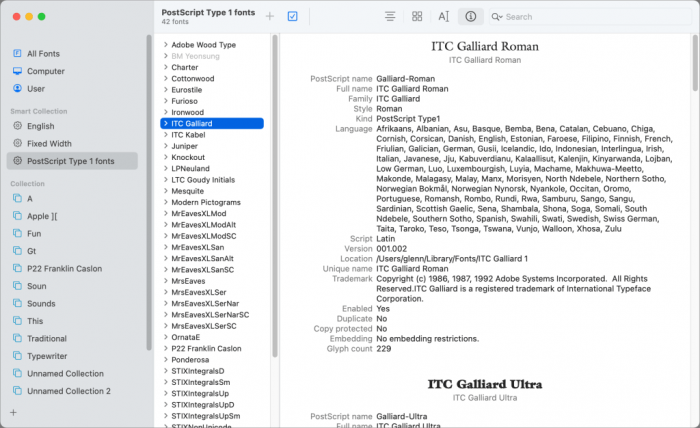Viewport: 700px width, 428px height.
Task: Click the sidebar vertical scrollbar
Action: tap(149, 192)
